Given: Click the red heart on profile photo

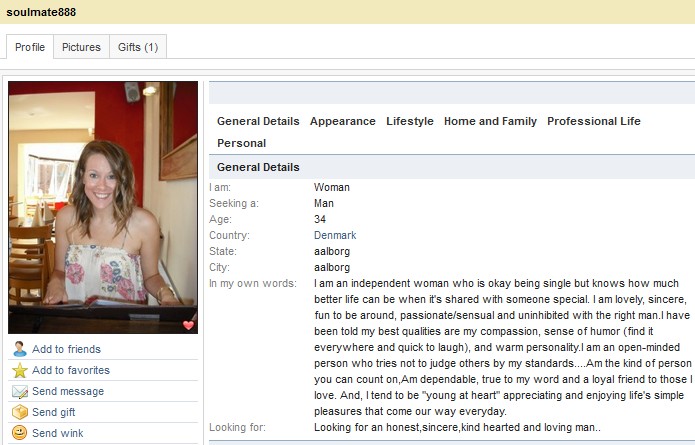Looking at the screenshot, I should point(188,325).
